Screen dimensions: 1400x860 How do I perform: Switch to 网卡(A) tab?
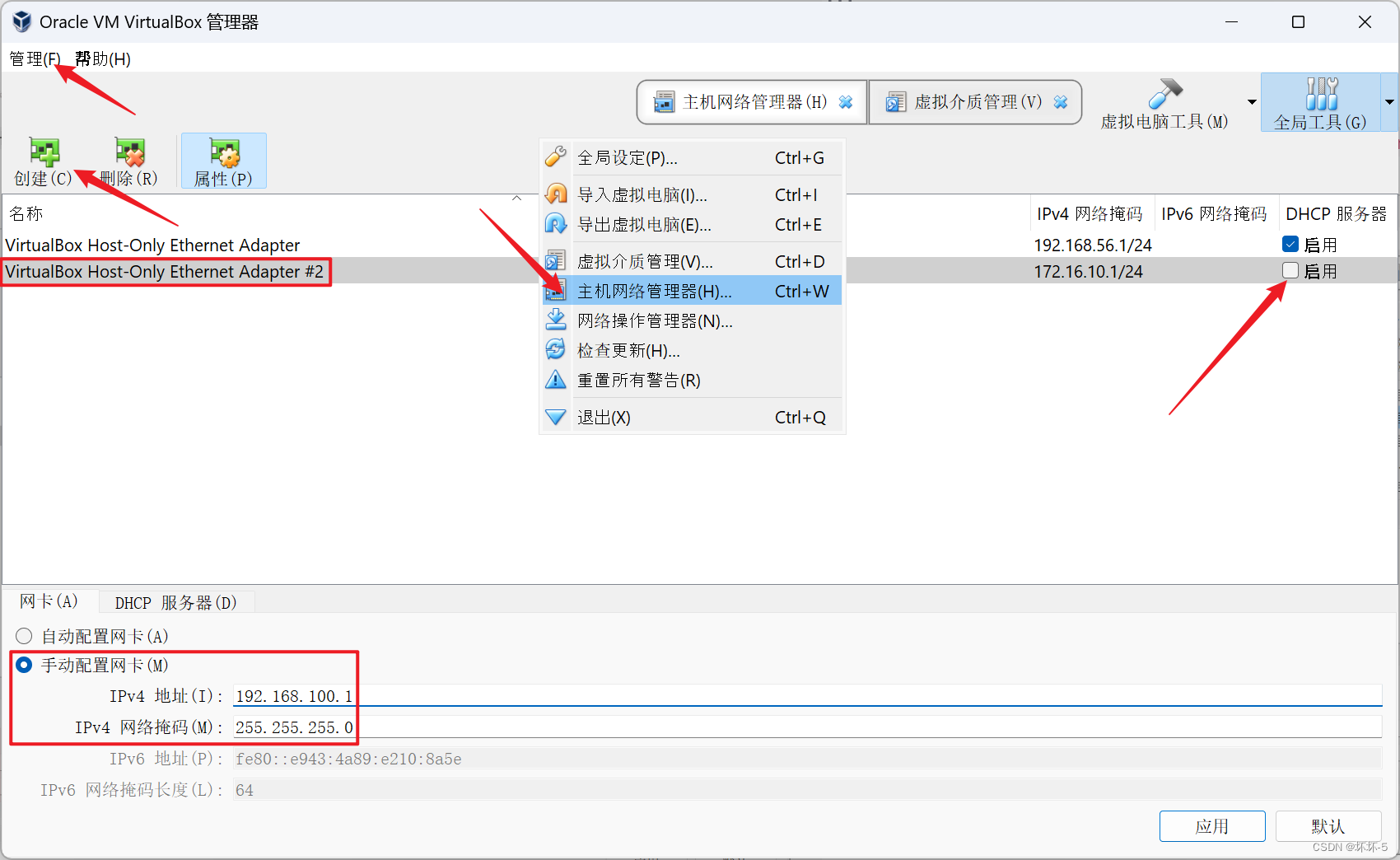[x=49, y=601]
